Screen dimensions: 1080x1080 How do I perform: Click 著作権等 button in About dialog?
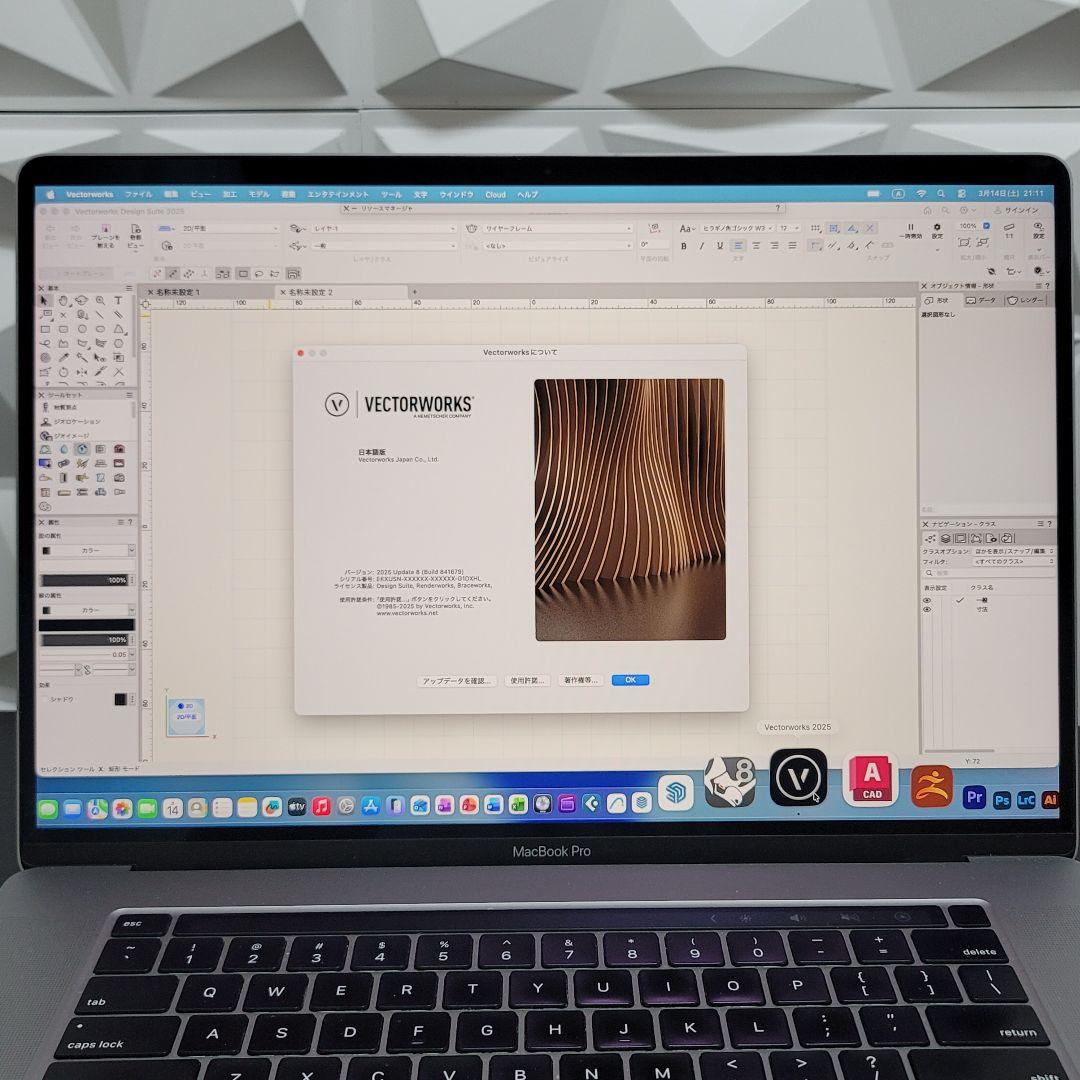[581, 681]
